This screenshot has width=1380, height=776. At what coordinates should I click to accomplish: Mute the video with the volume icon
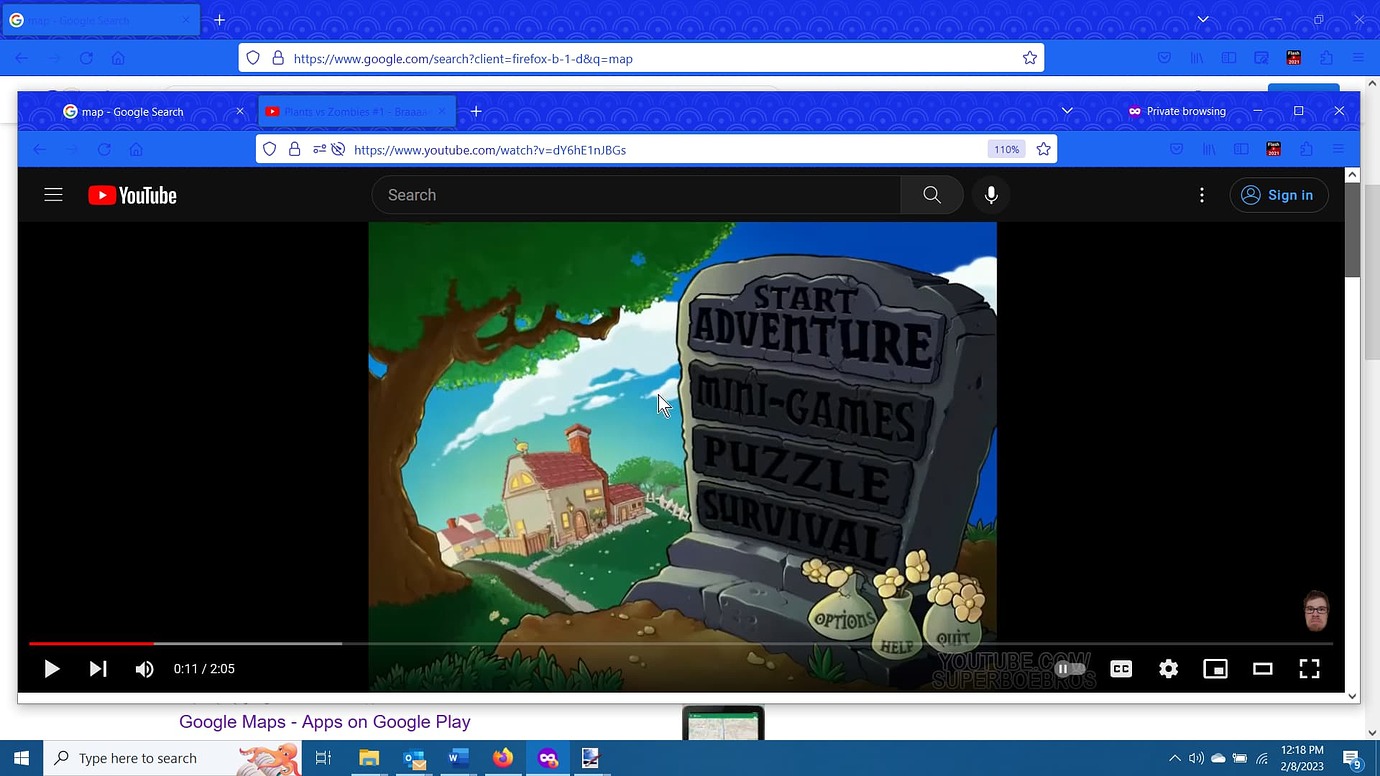pos(144,668)
